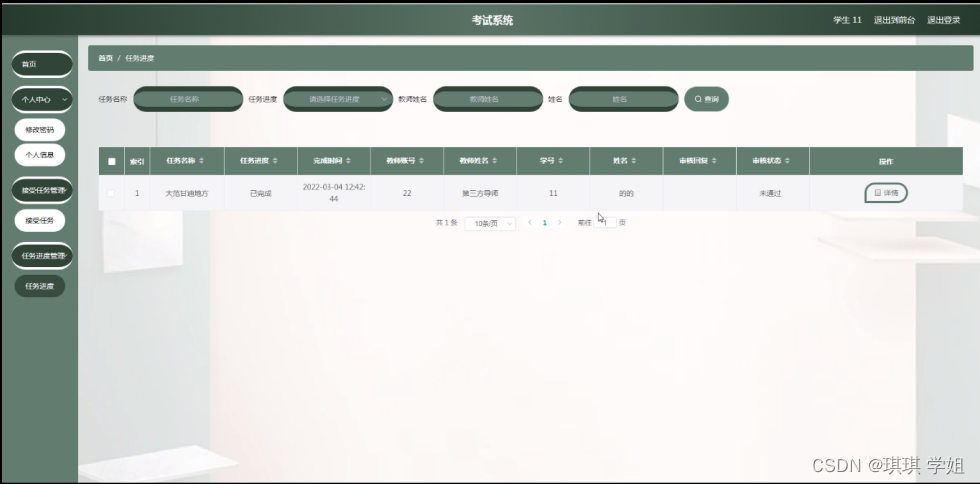Screen dimensions: 980x484
Task: Click 首页 breadcrumb link
Action: (106, 58)
